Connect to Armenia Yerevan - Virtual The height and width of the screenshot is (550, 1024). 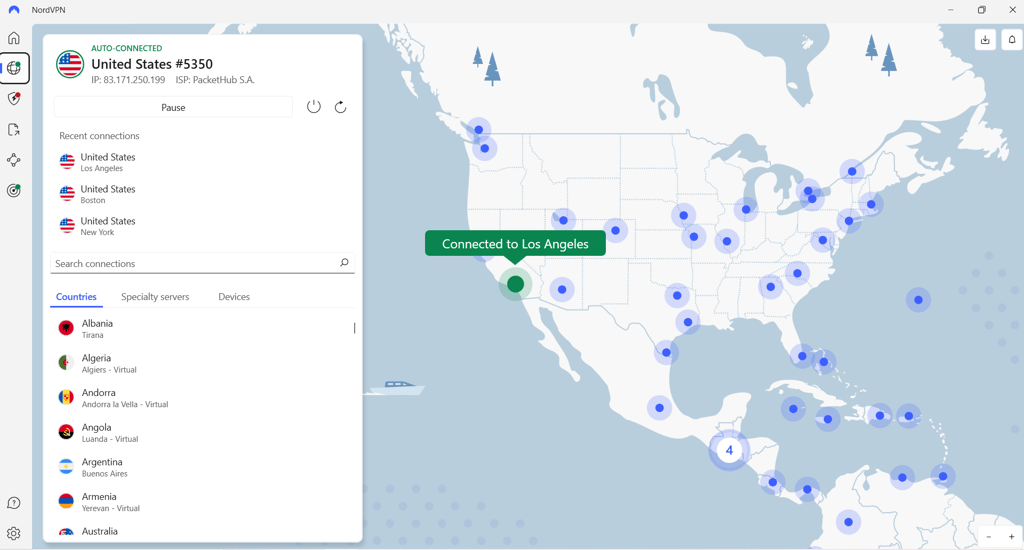click(x=201, y=501)
